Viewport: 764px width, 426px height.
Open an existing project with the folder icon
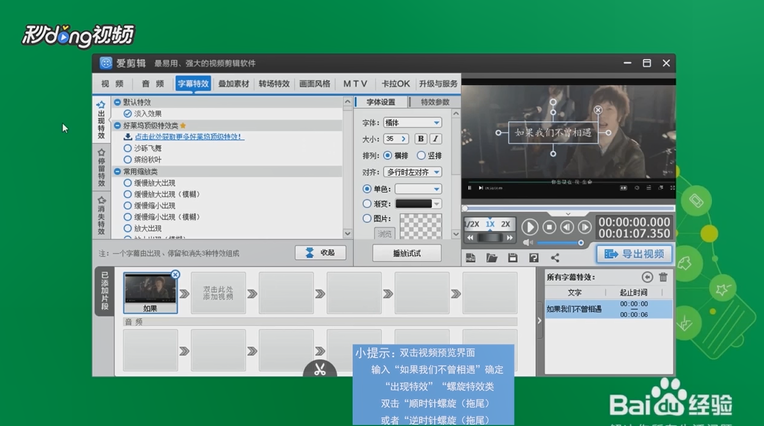492,258
